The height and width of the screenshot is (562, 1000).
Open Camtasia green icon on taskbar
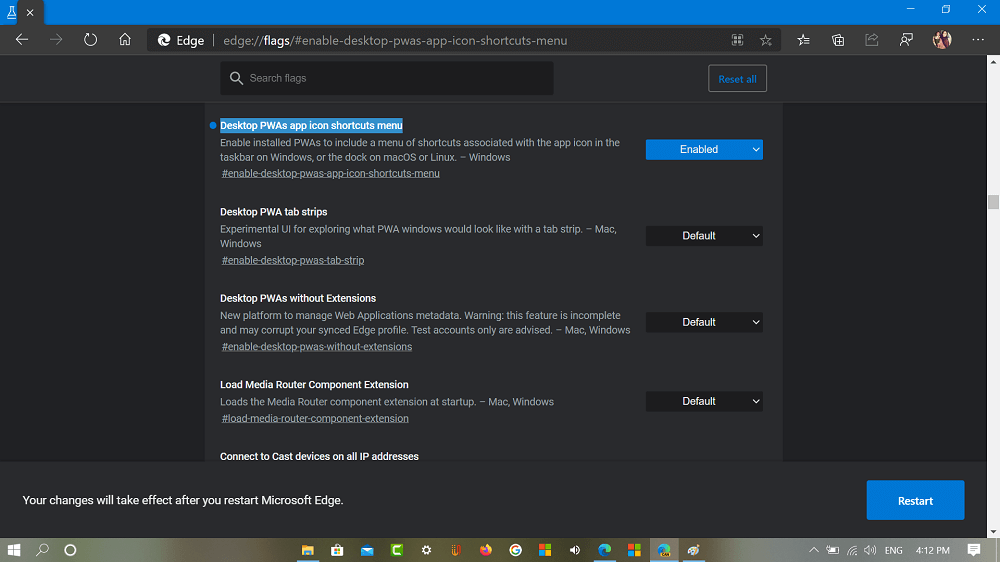point(397,550)
